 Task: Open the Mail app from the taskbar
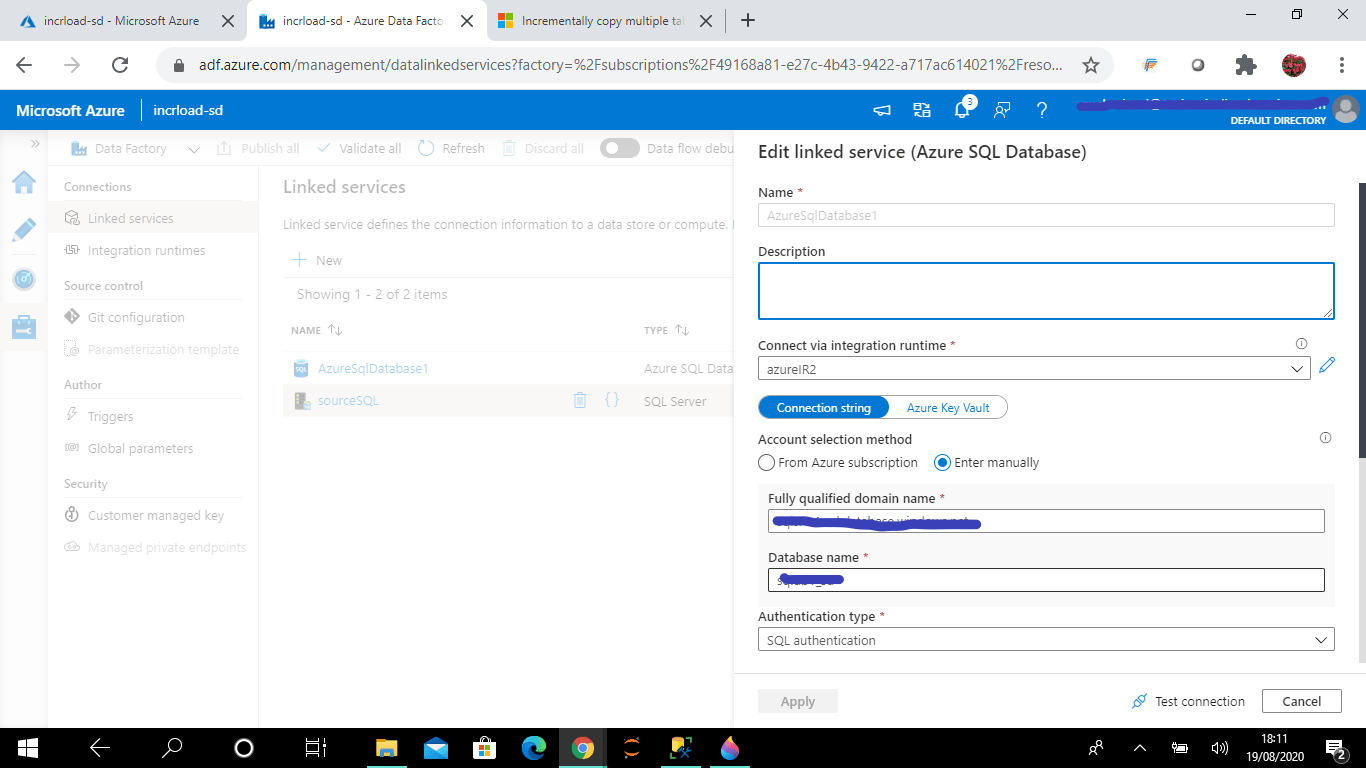point(435,747)
